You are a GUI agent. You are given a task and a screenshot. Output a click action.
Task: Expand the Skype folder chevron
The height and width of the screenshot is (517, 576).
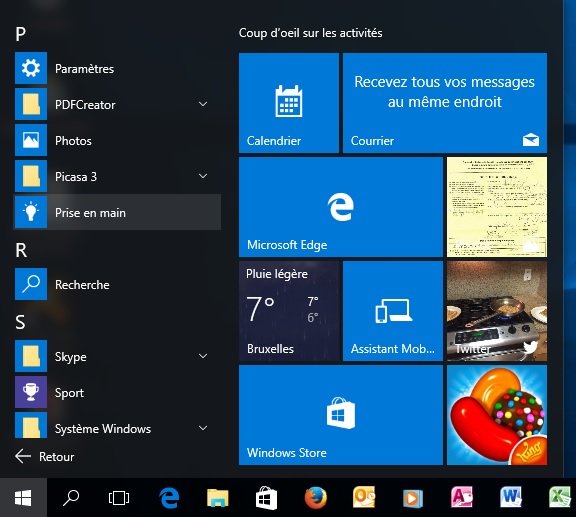pyautogui.click(x=203, y=356)
